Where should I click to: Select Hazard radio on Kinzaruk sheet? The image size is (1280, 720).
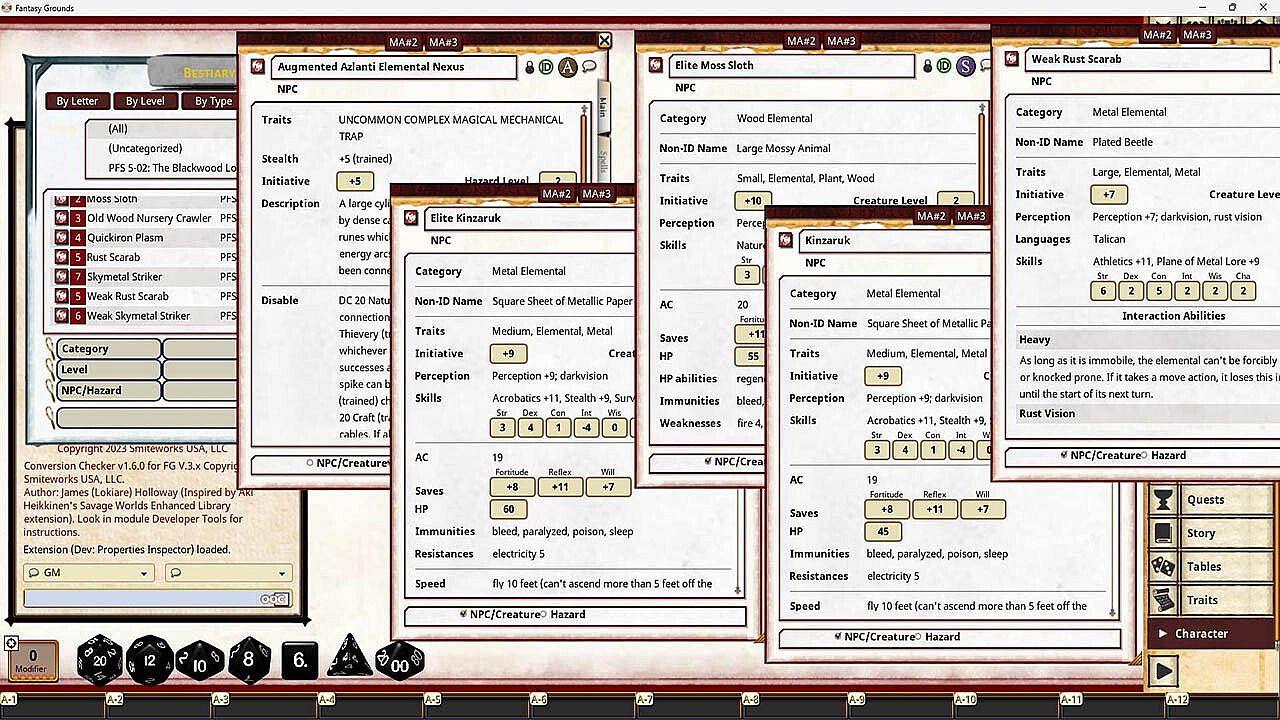tap(916, 636)
